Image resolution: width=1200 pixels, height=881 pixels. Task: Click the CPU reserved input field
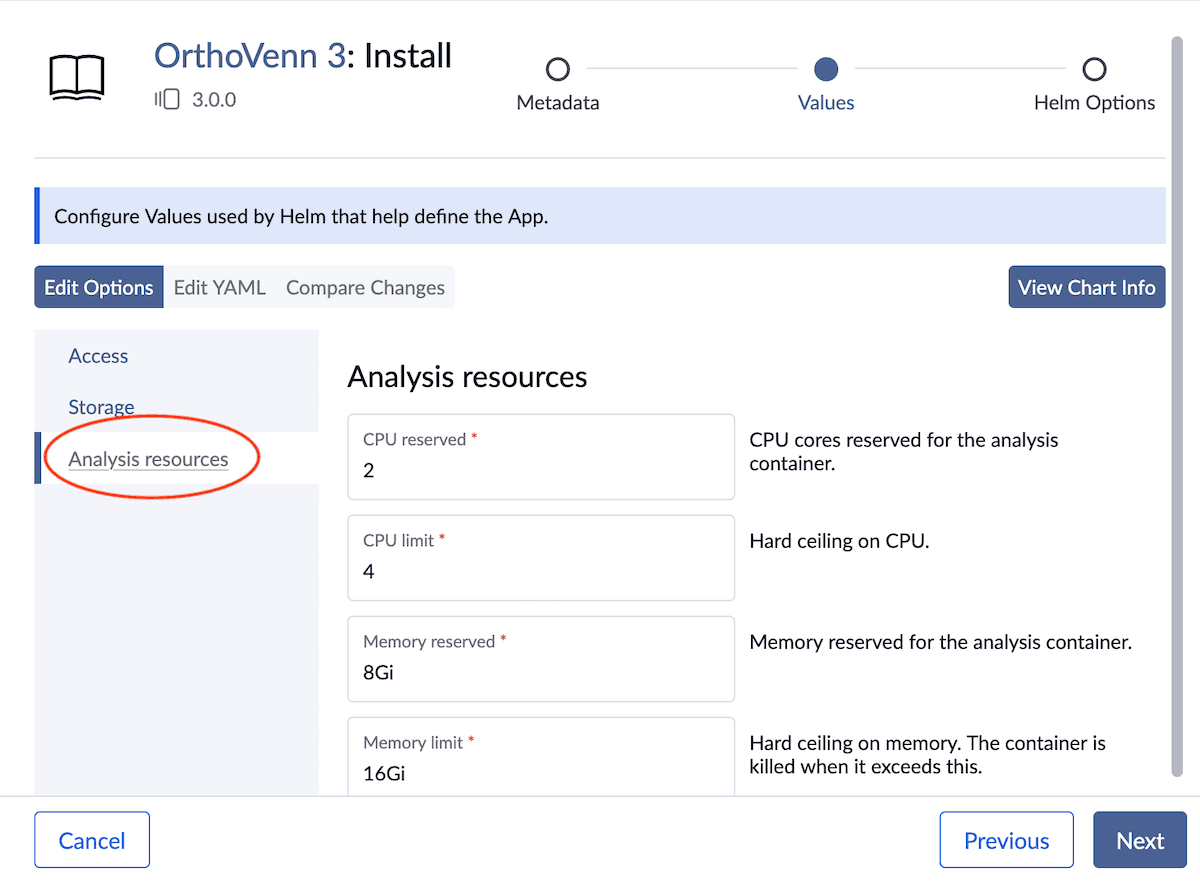tap(541, 457)
